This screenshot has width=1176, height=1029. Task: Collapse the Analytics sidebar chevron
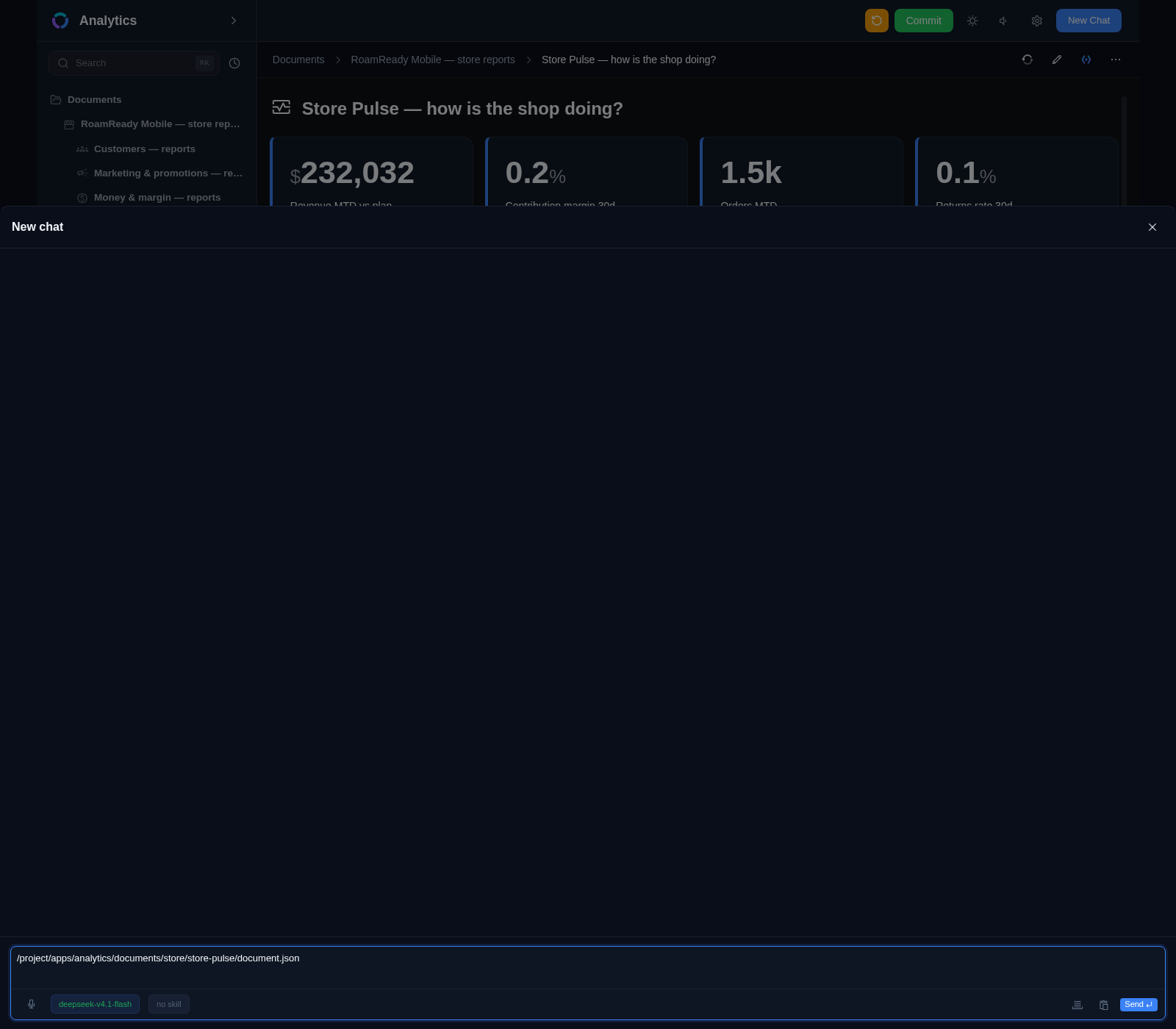point(234,21)
